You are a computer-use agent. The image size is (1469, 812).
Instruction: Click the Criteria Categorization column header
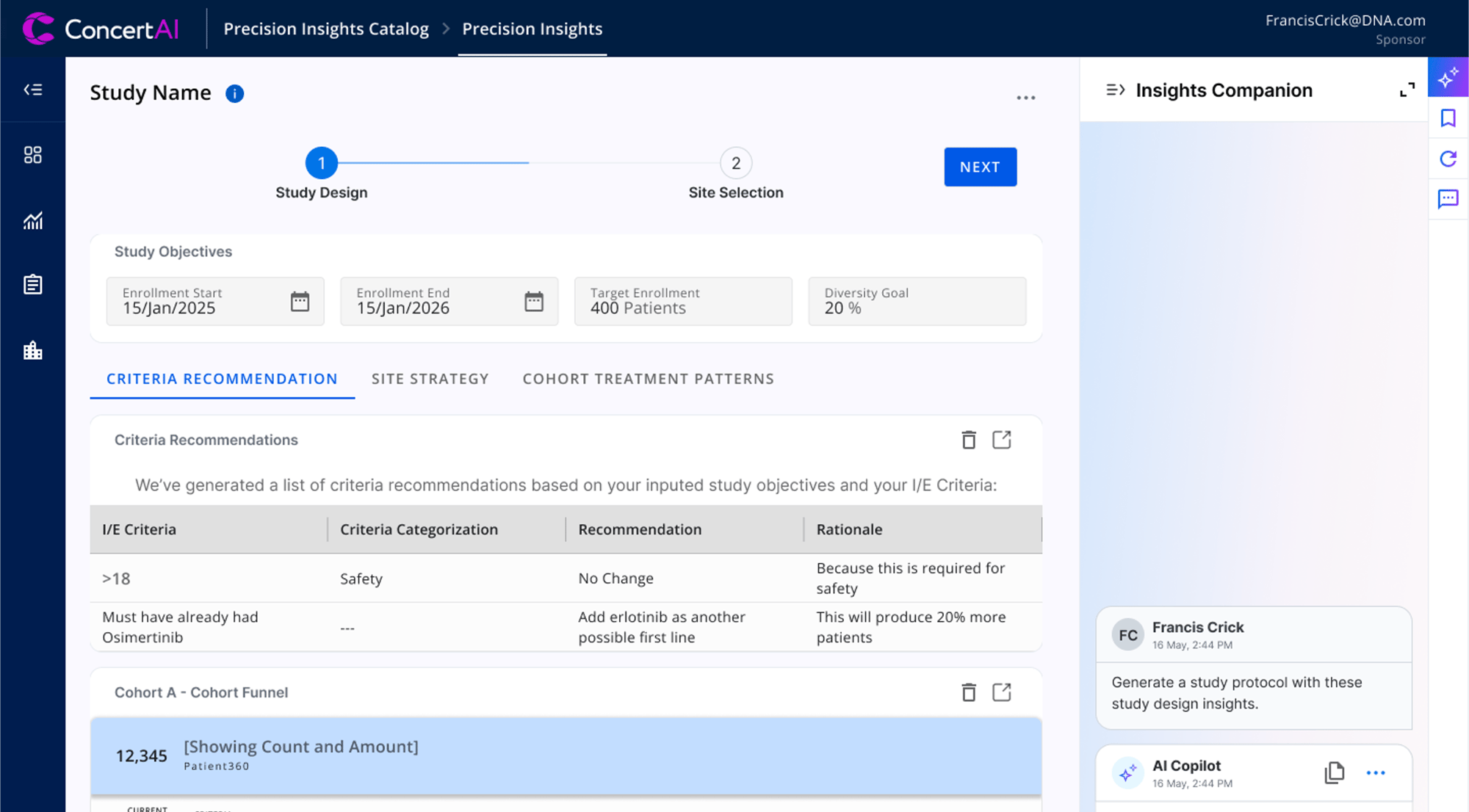tap(447, 529)
